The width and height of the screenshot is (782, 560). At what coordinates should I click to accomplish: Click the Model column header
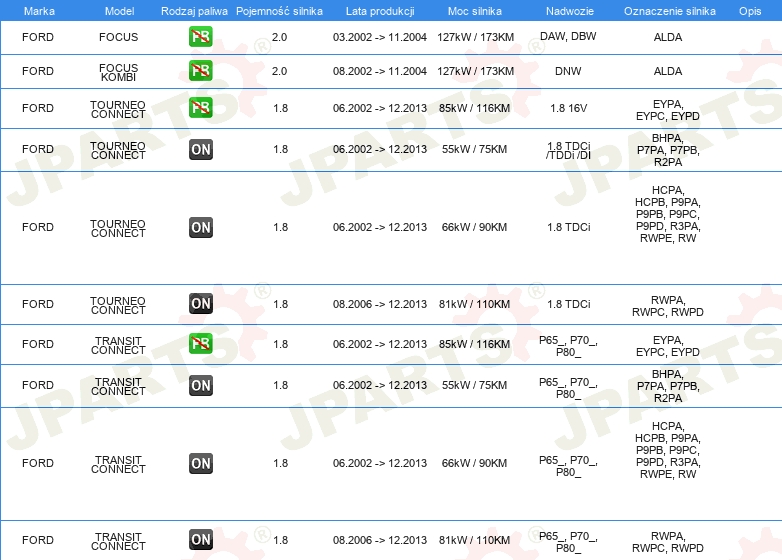point(119,11)
